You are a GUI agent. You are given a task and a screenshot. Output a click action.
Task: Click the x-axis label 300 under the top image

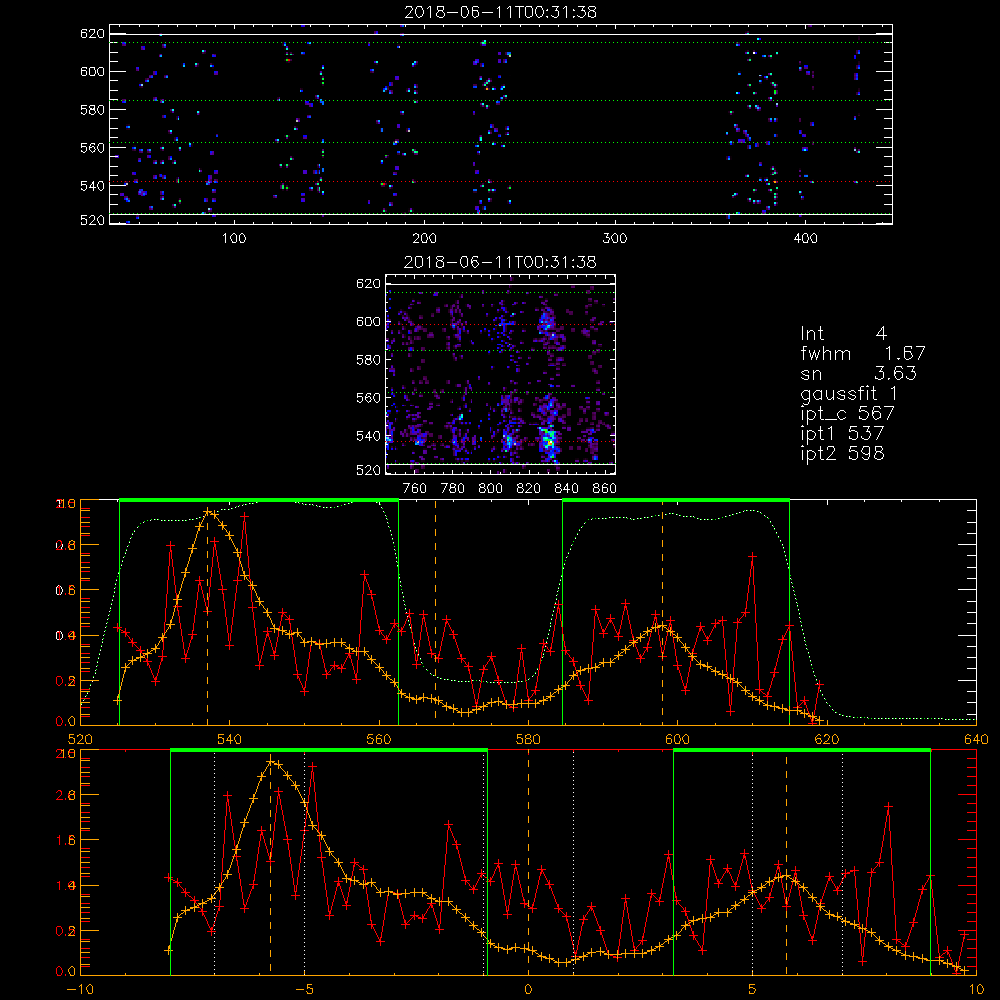point(615,239)
